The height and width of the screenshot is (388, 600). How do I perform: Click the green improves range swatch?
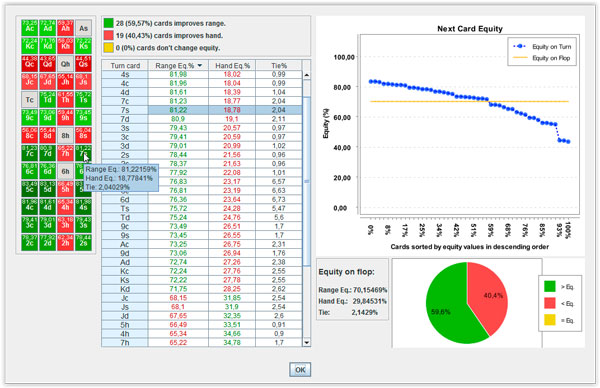[x=109, y=23]
